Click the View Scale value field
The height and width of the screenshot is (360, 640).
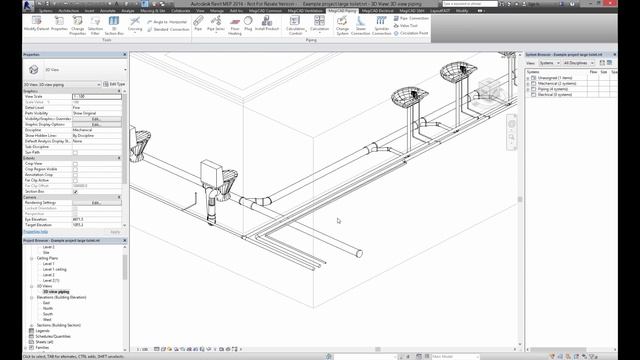[x=97, y=96]
